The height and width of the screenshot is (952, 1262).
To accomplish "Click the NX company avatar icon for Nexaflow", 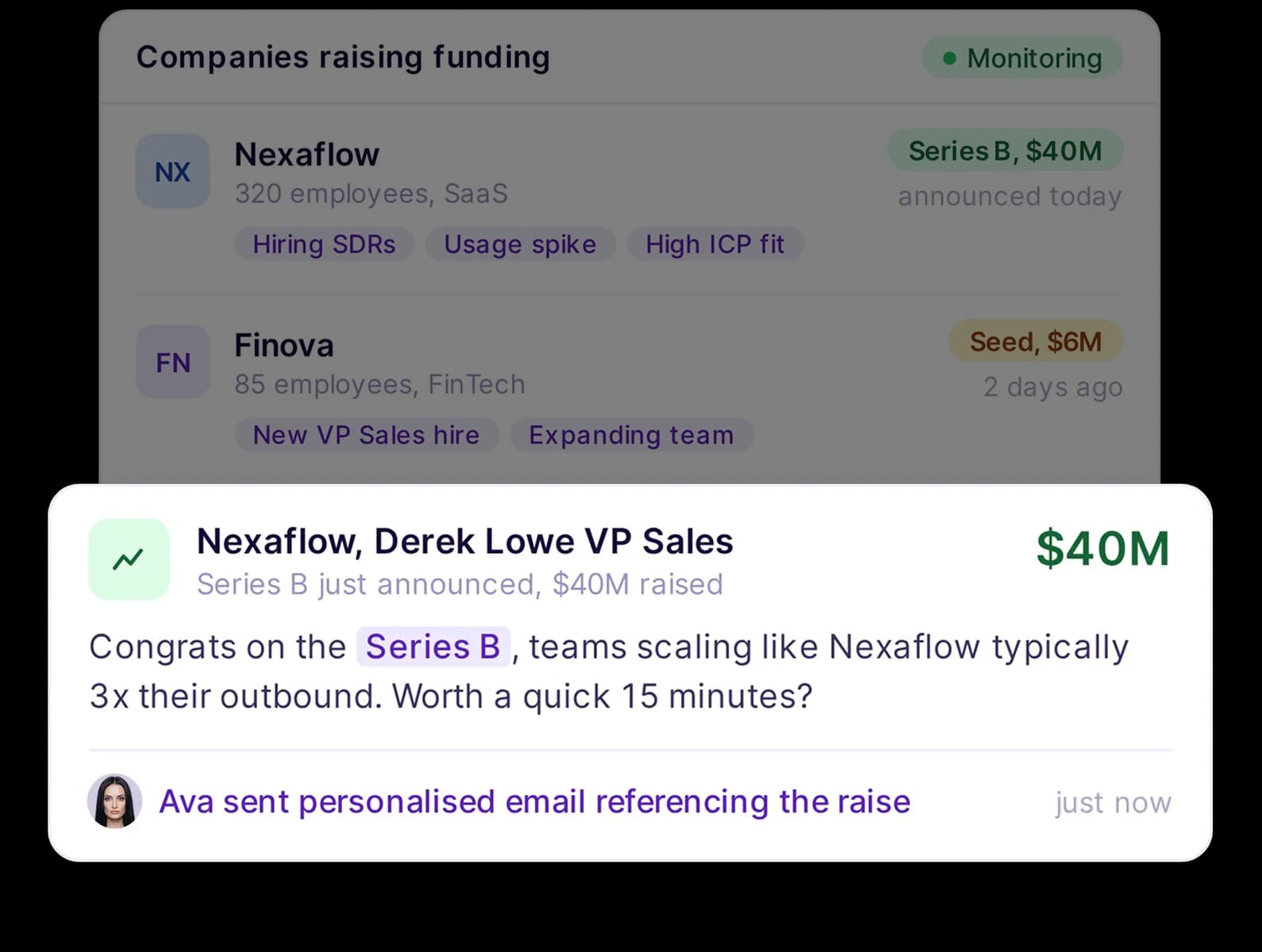I will (x=172, y=171).
